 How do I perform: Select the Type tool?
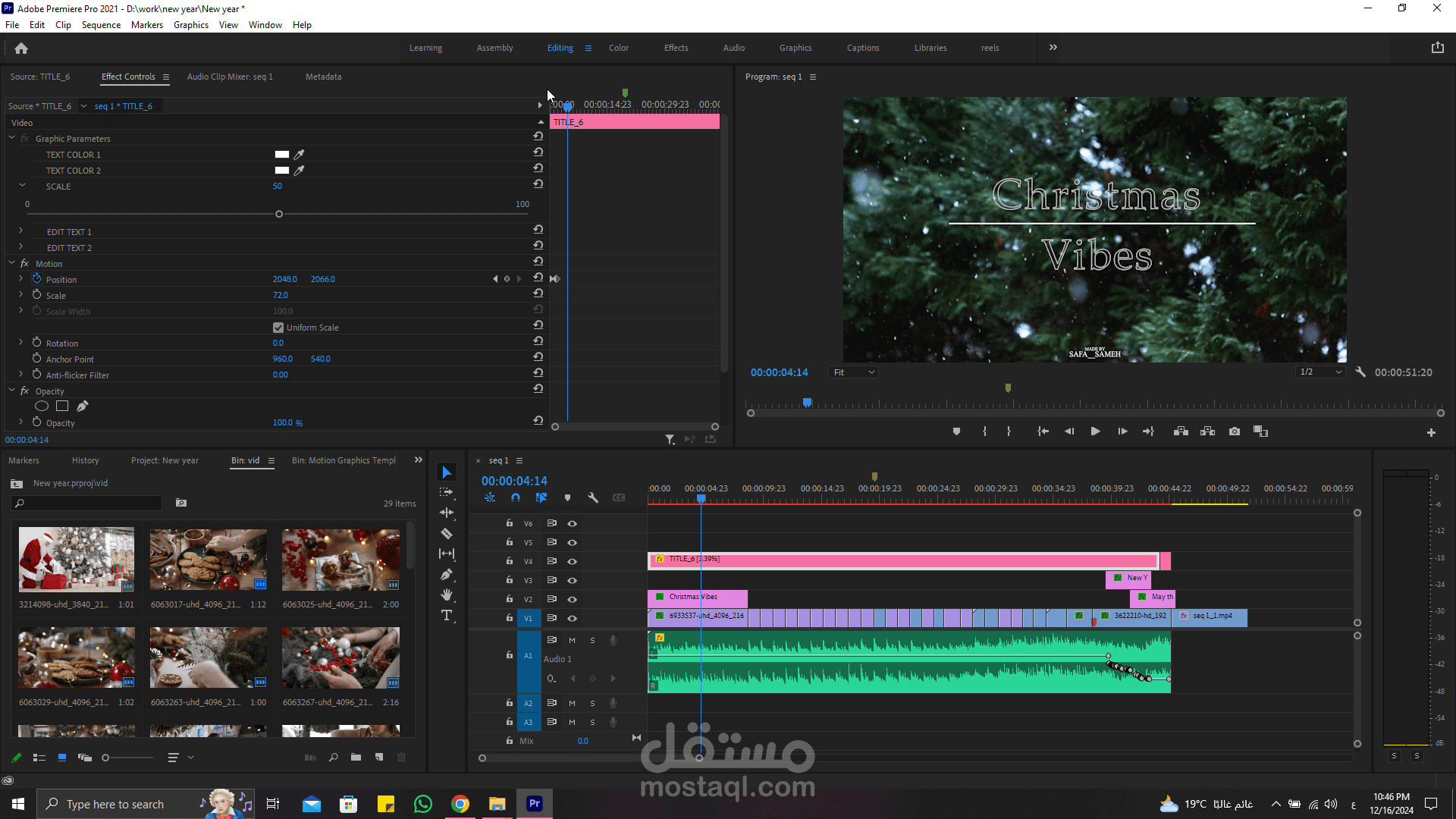tap(447, 615)
